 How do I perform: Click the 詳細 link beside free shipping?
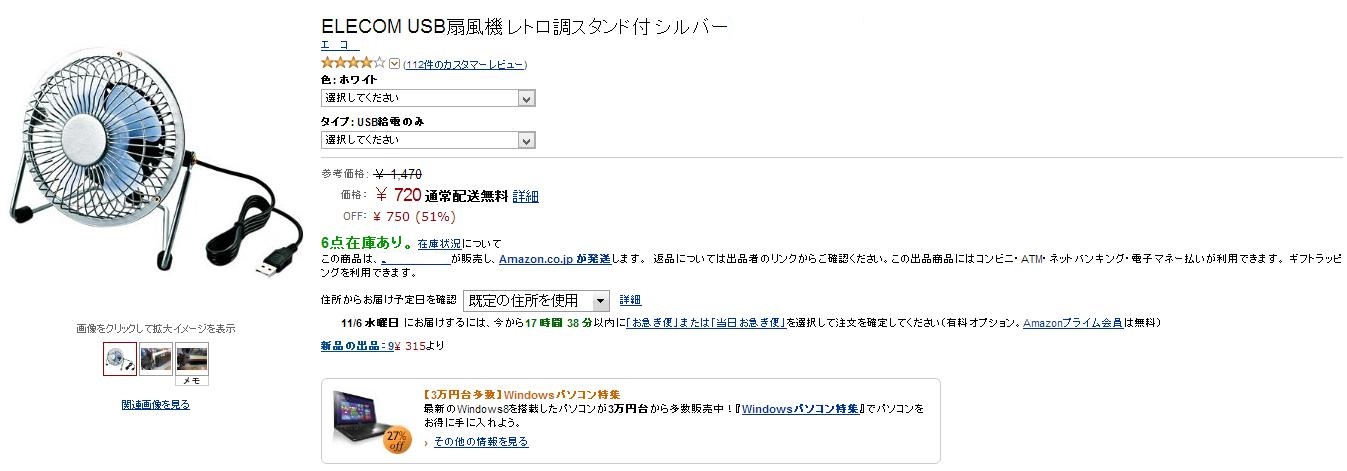525,197
